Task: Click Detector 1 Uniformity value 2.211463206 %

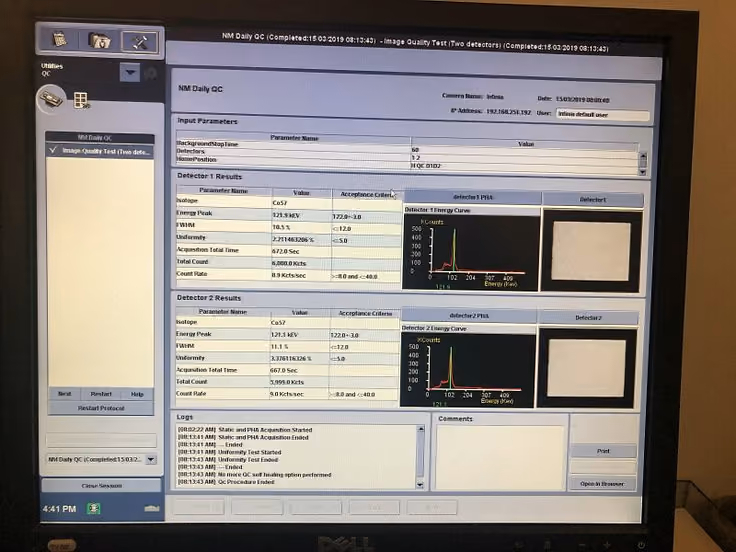Action: [x=293, y=239]
